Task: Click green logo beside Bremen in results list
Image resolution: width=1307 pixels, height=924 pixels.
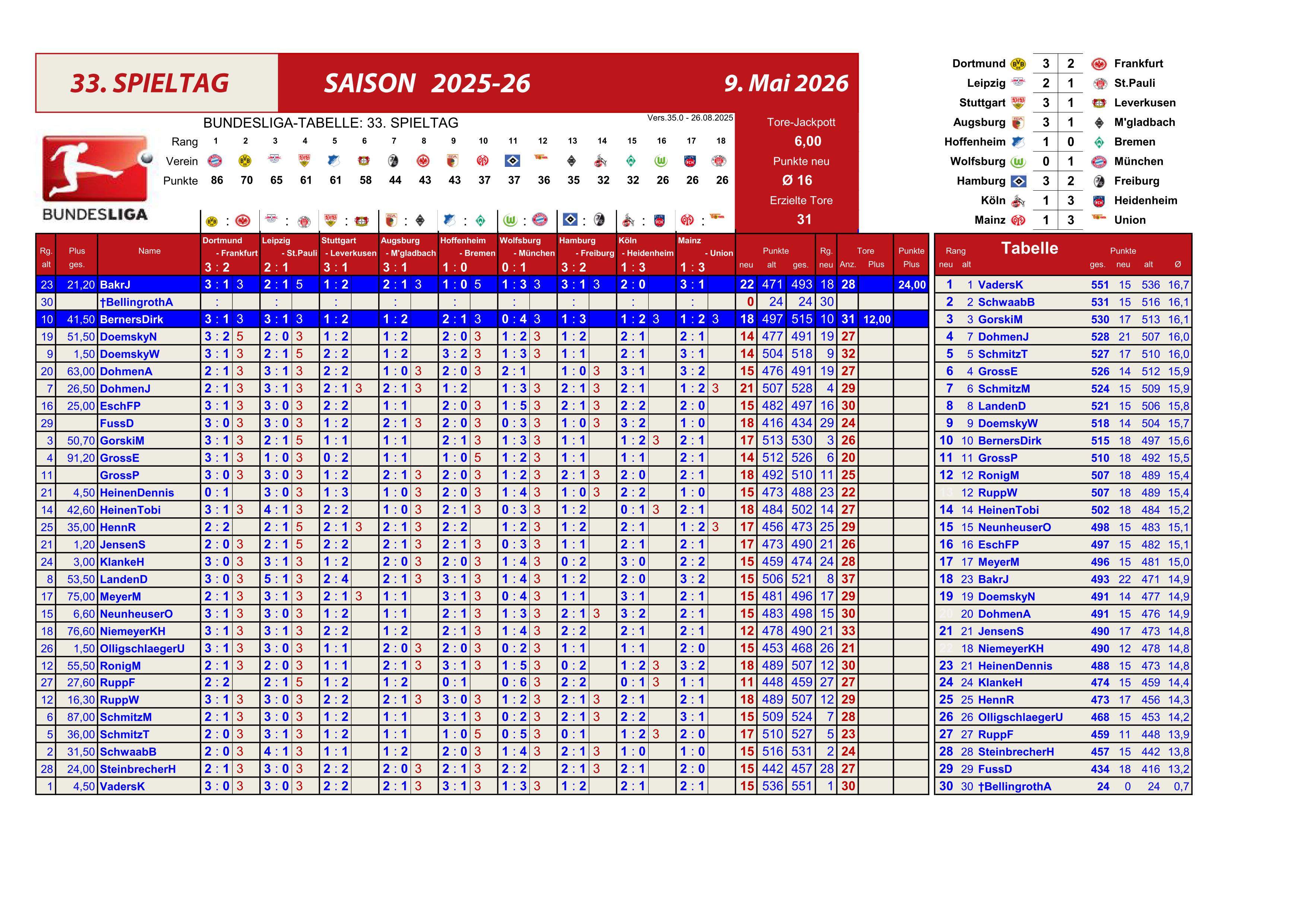Action: coord(1099,142)
